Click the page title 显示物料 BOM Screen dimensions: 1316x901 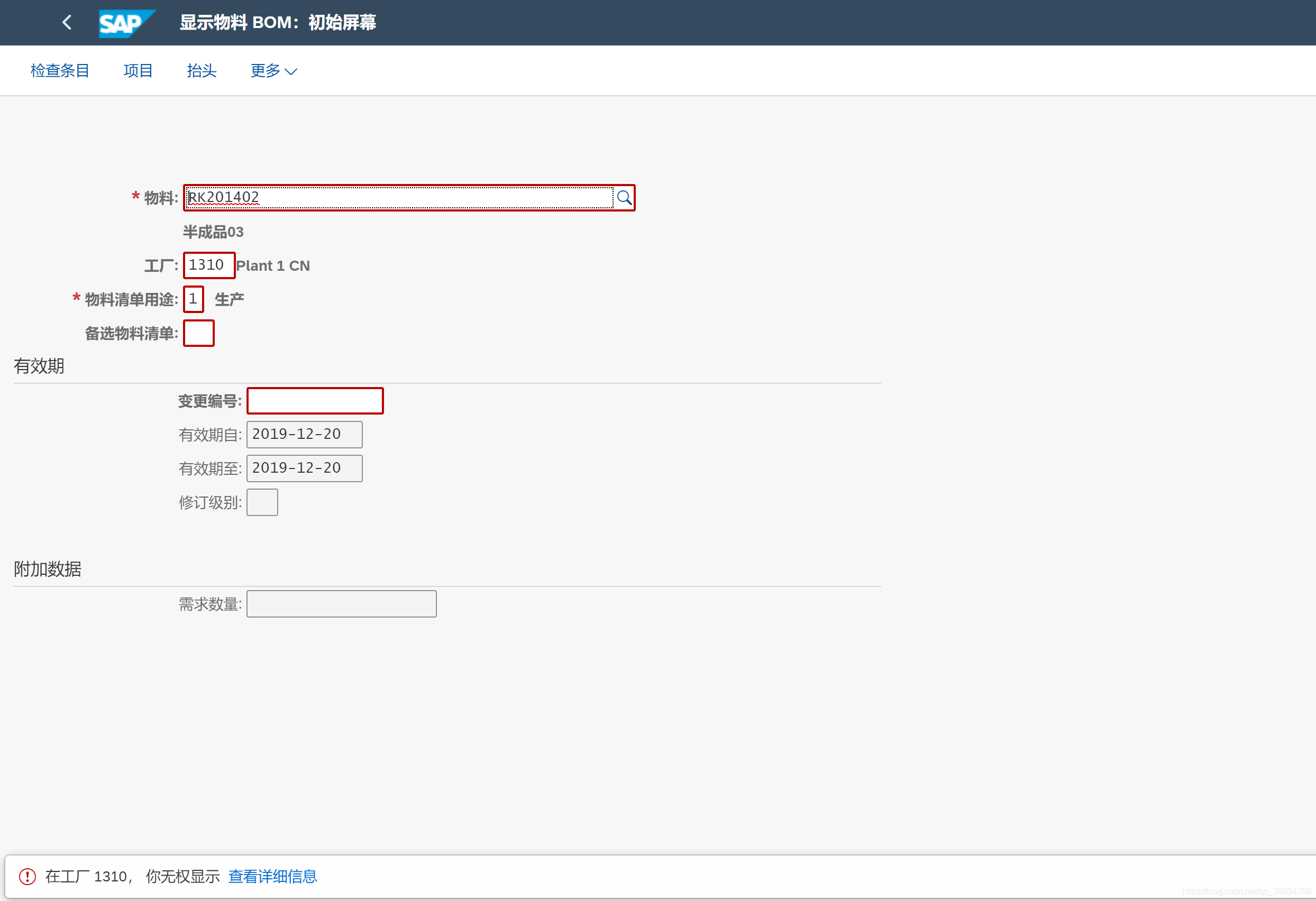[x=278, y=23]
